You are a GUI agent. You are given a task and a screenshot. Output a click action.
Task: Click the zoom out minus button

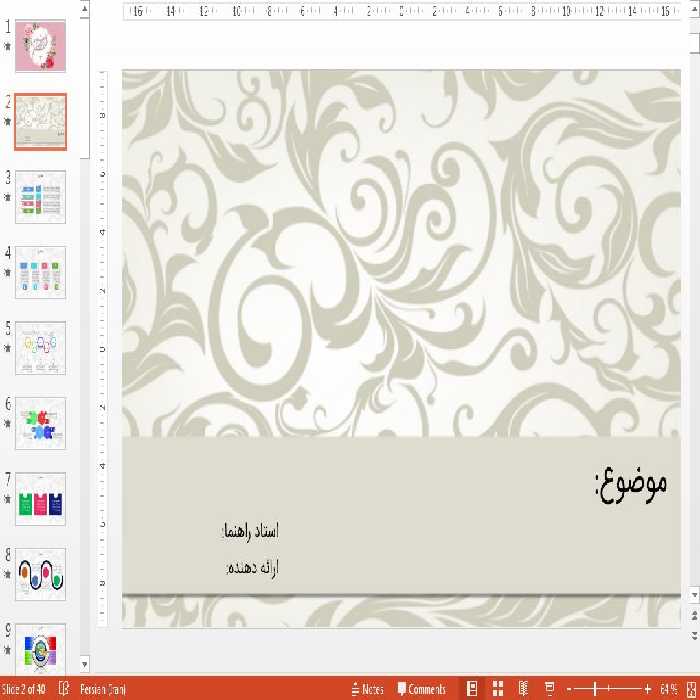pos(569,690)
